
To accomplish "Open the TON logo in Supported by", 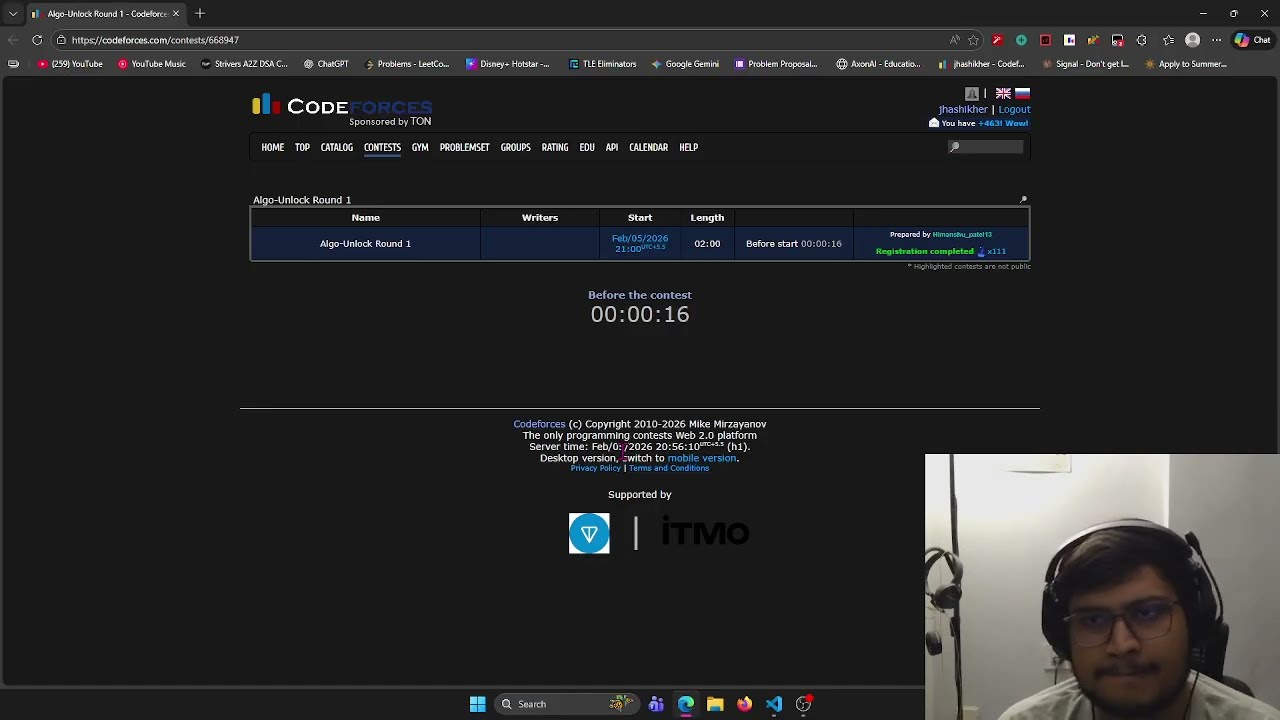I will point(589,533).
